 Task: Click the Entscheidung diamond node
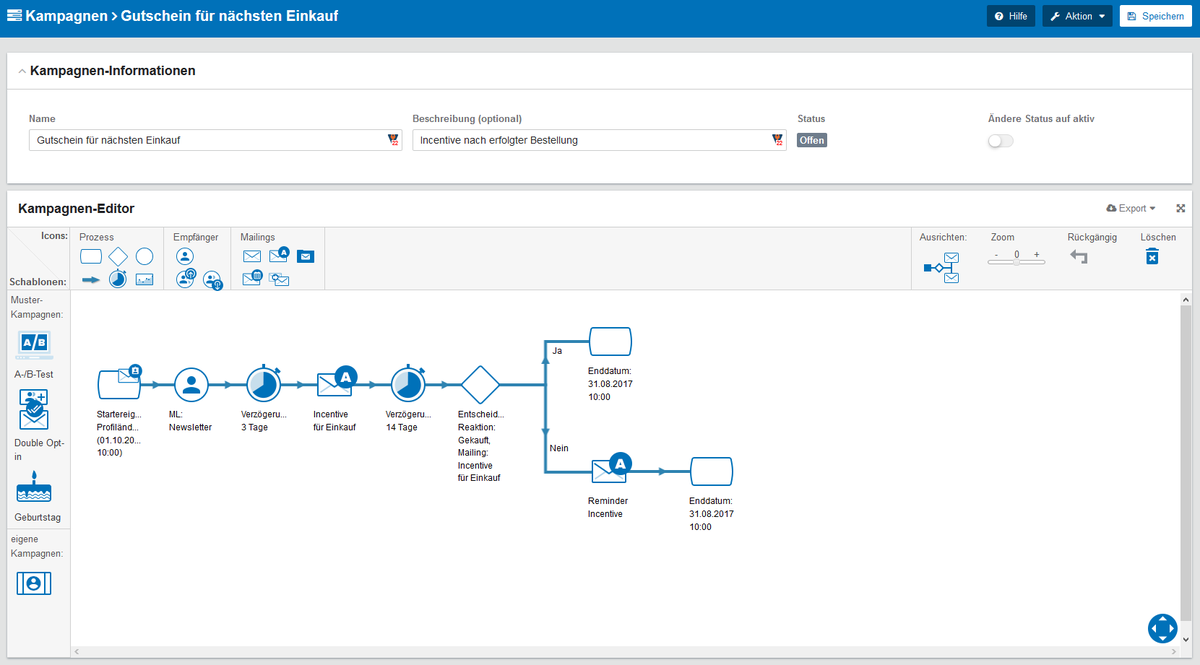click(480, 383)
